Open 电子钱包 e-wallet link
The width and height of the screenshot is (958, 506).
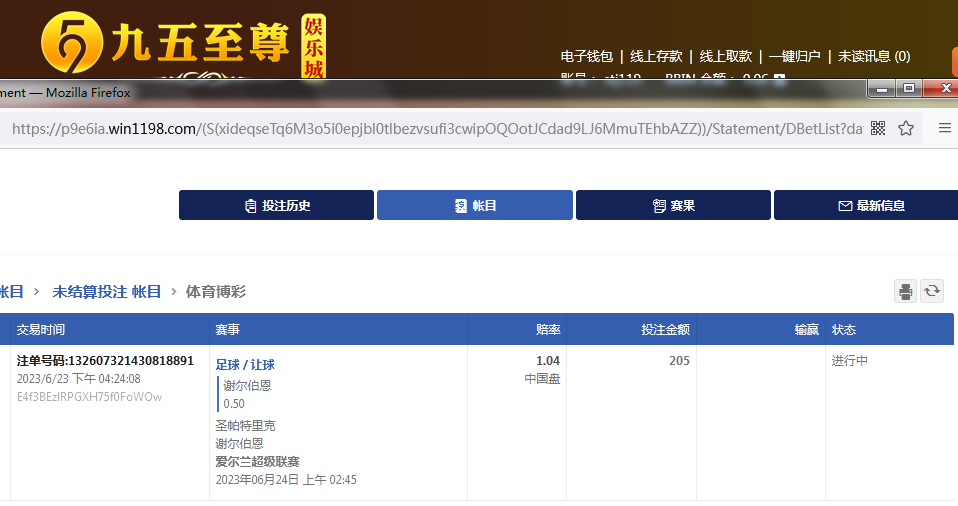(x=587, y=56)
